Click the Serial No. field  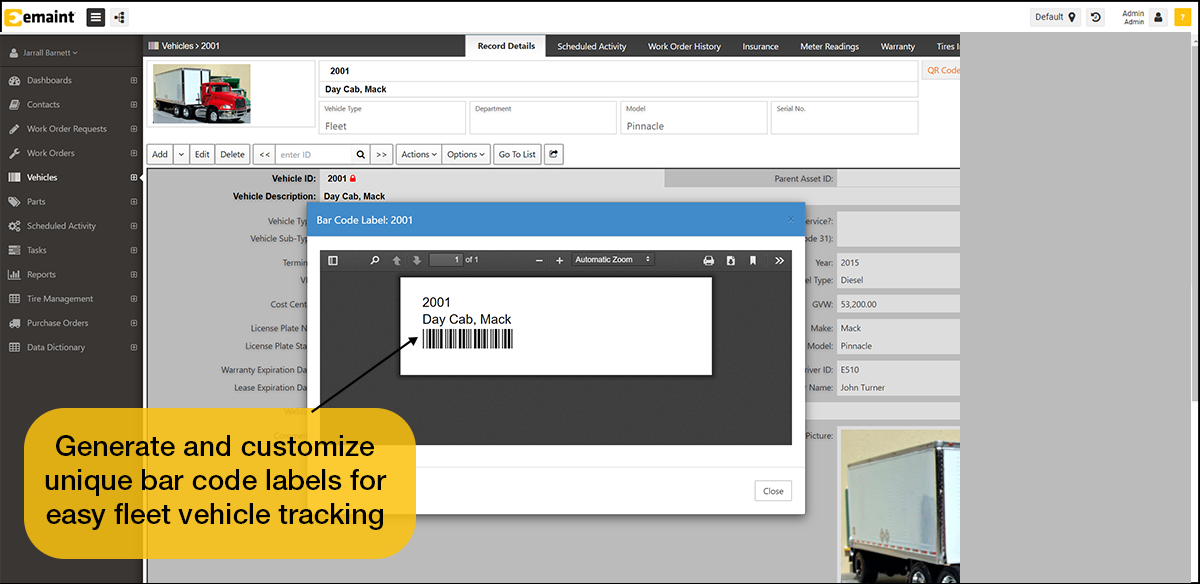click(x=845, y=118)
